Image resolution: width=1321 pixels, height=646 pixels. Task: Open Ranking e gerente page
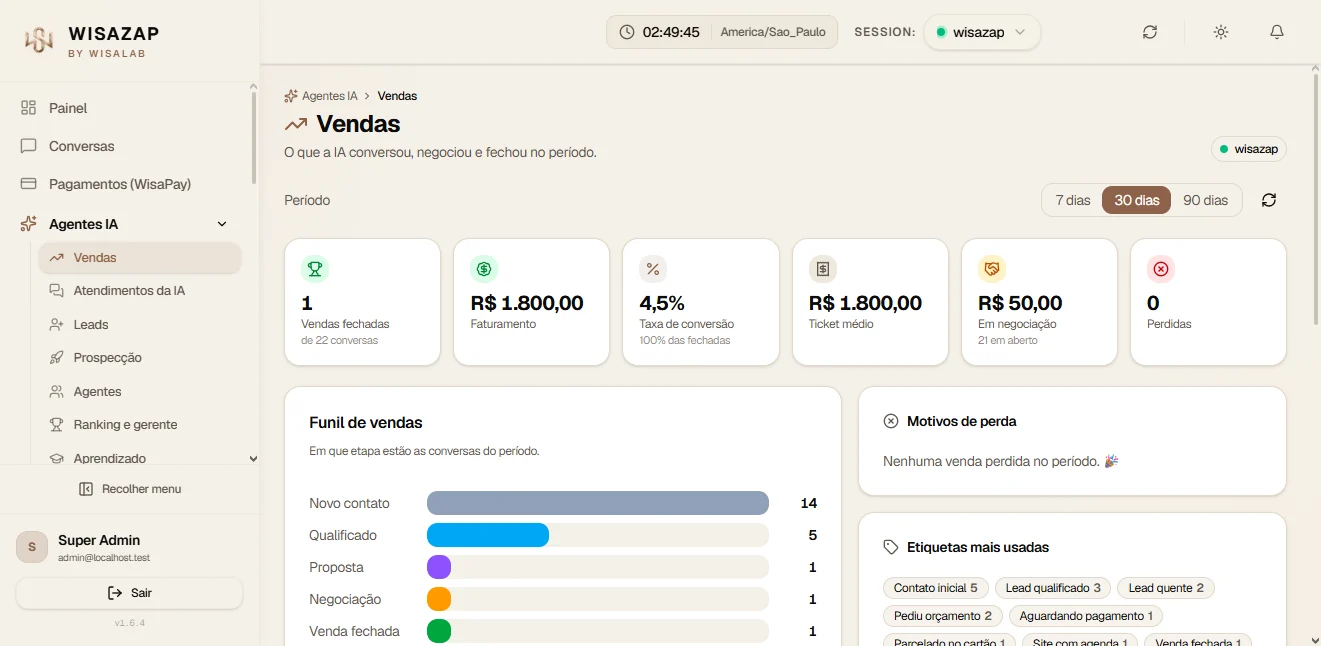click(x=140, y=425)
